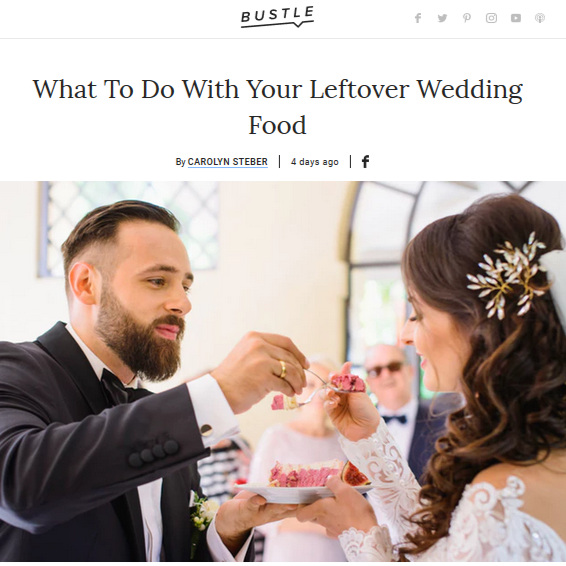
Task: Click the Bustle logo to go home
Action: click(277, 17)
